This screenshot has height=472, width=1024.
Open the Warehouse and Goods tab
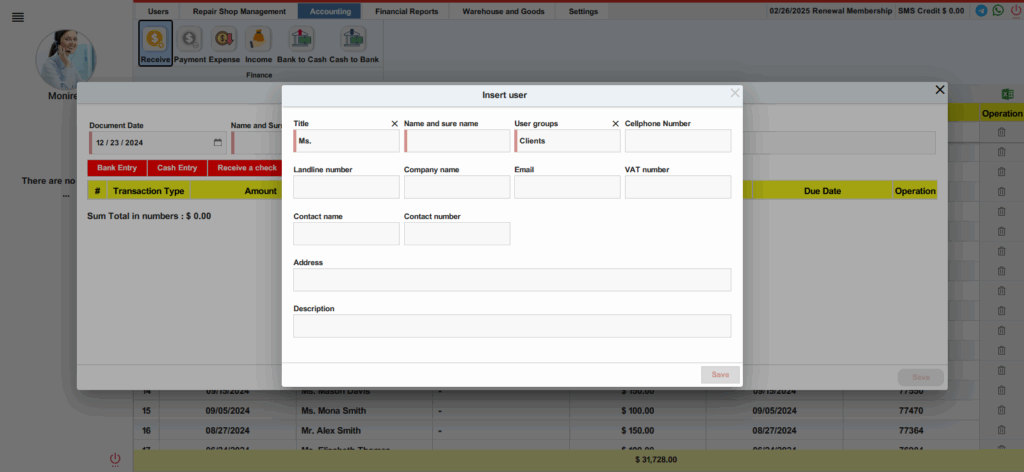pyautogui.click(x=503, y=11)
